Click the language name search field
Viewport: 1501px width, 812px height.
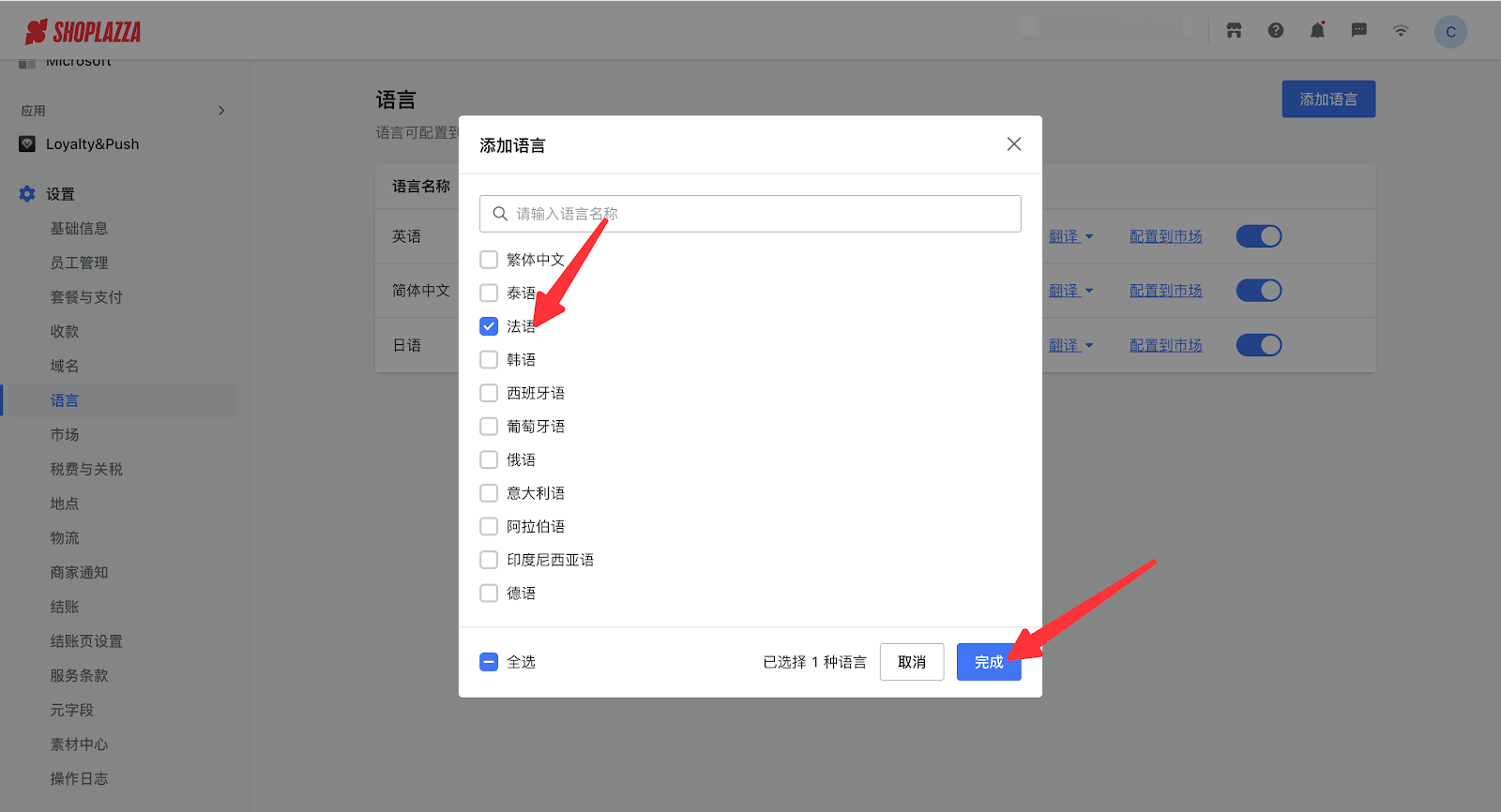tap(750, 214)
